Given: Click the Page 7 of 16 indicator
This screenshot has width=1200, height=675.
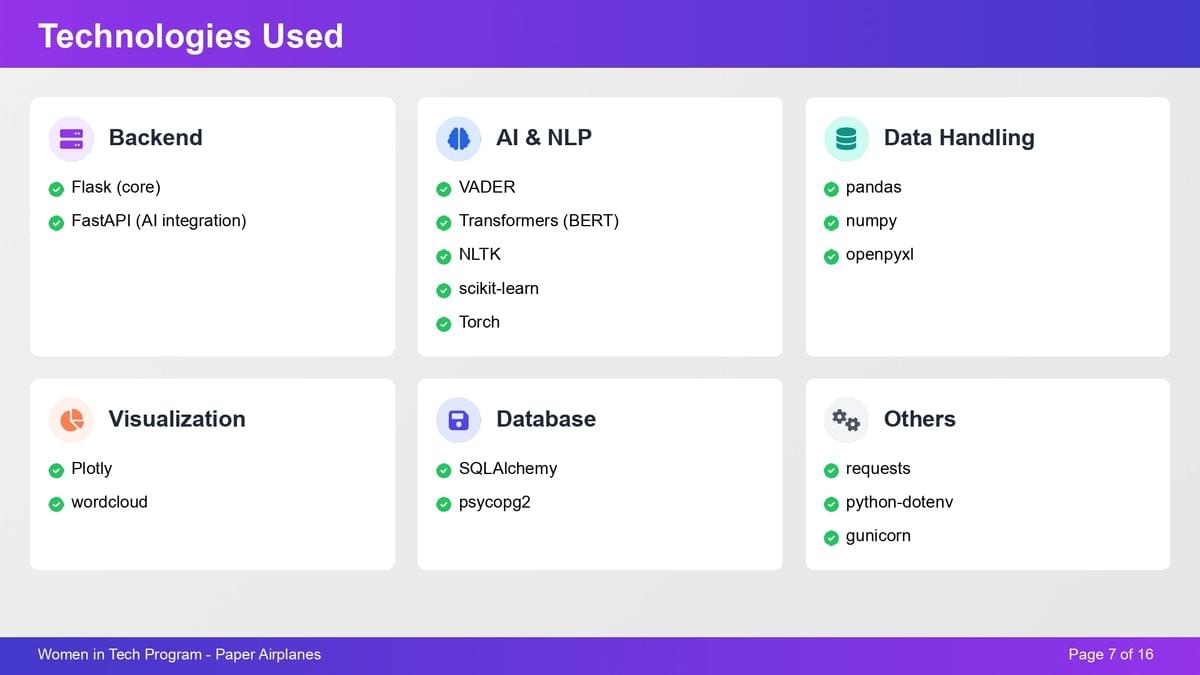Looking at the screenshot, I should point(1110,654).
